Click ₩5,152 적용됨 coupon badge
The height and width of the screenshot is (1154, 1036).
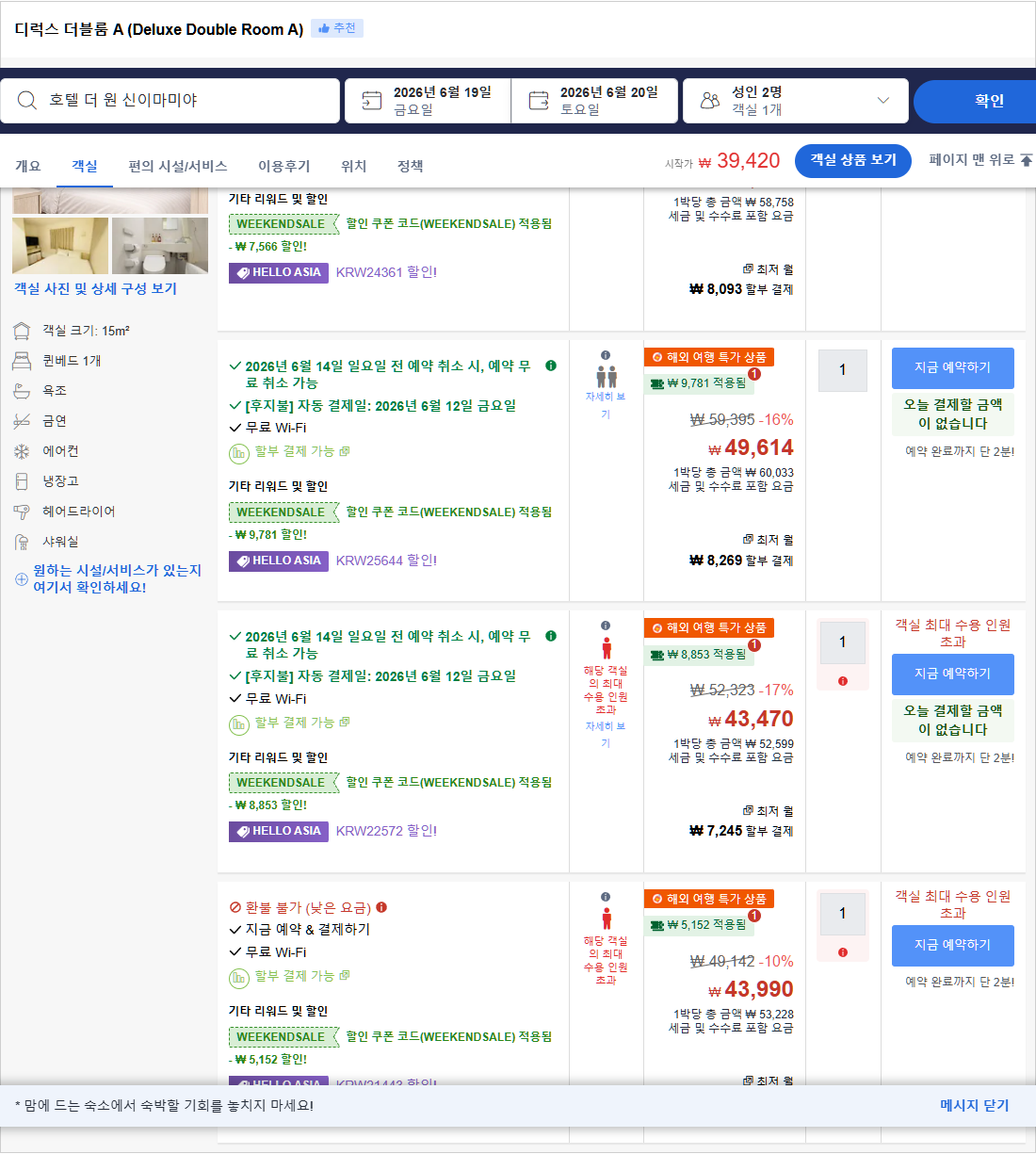(x=699, y=925)
